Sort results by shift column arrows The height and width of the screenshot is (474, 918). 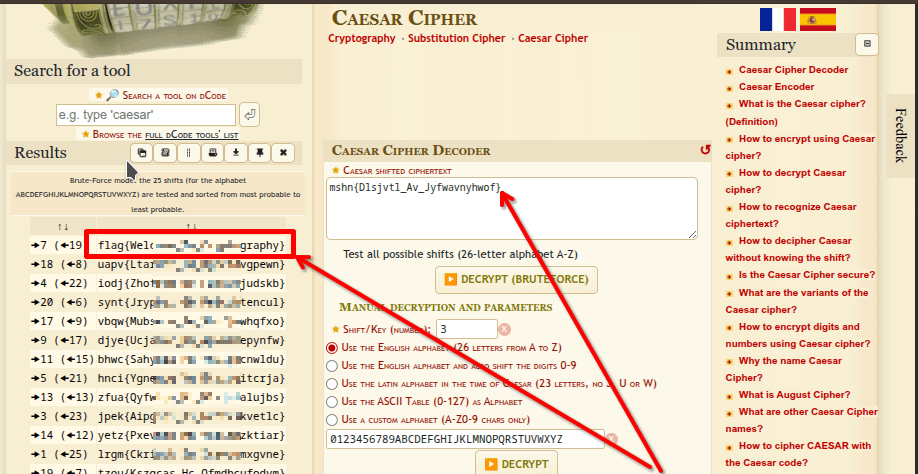click(63, 226)
